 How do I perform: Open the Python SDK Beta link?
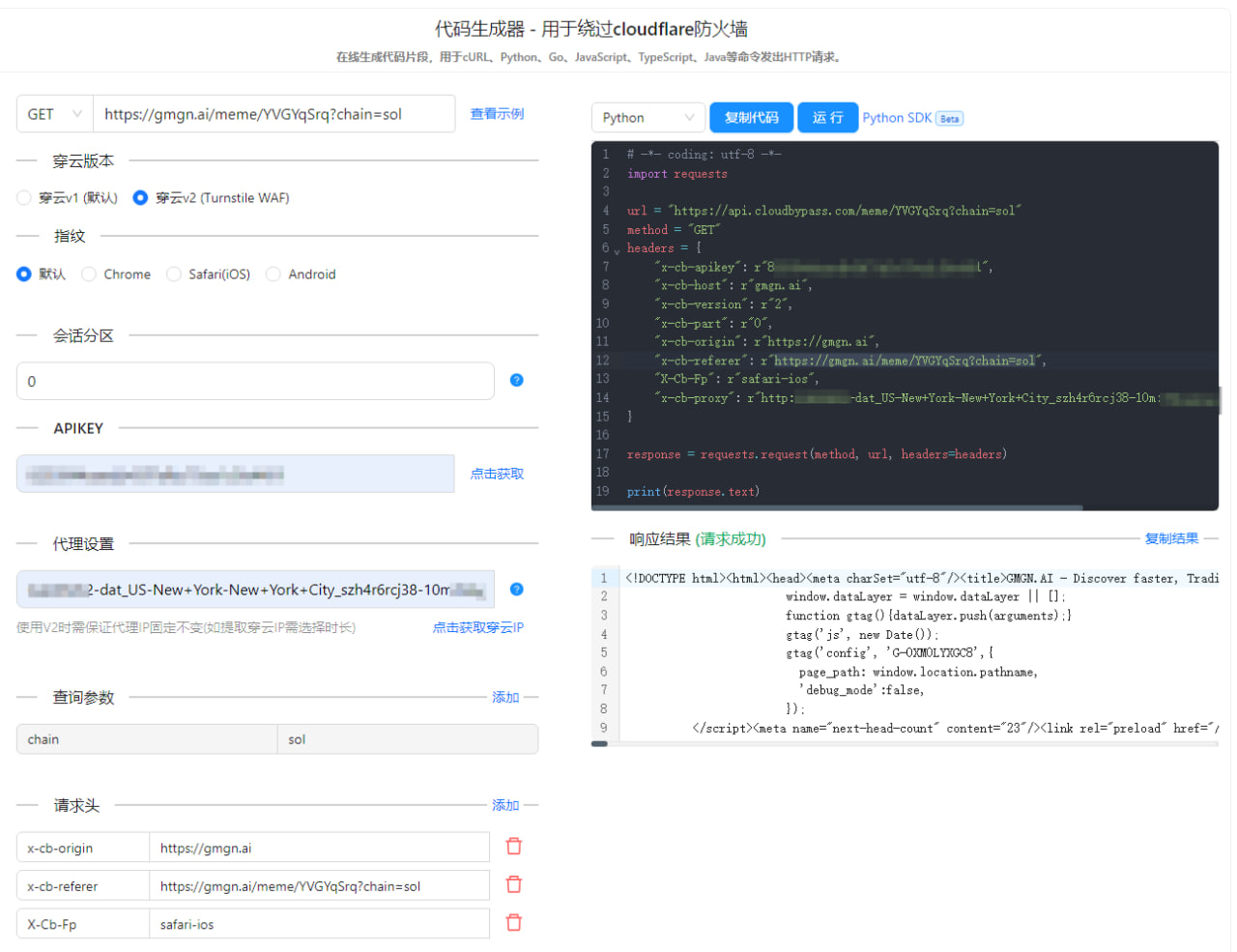pyautogui.click(x=911, y=118)
